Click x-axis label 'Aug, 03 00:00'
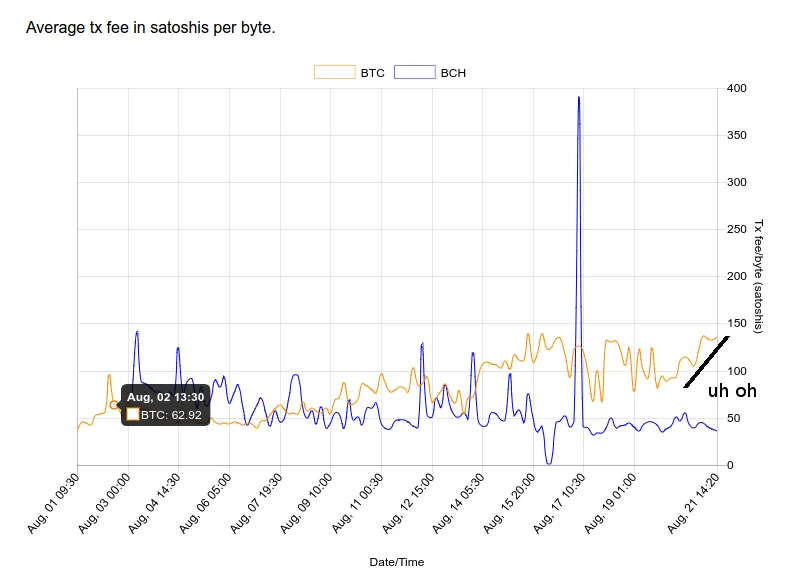This screenshot has width=786, height=575. point(104,503)
